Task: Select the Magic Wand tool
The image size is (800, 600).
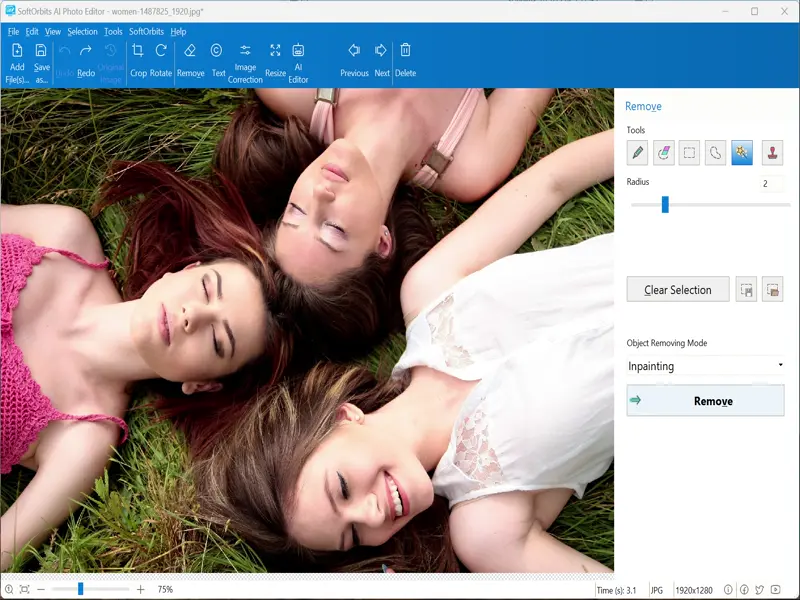Action: click(742, 153)
